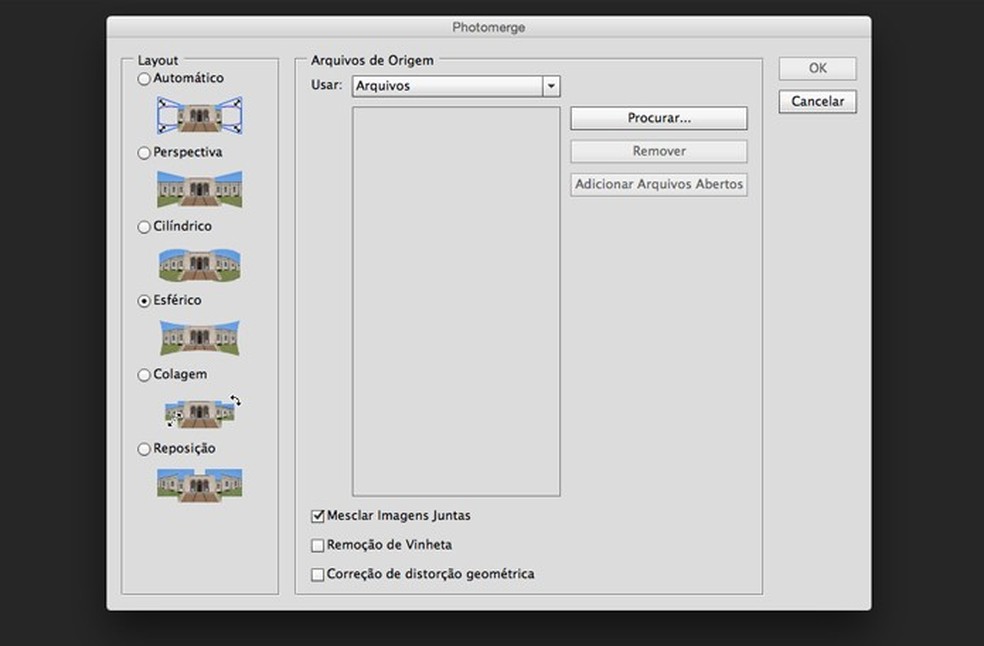The image size is (984, 646).
Task: Click the Cilíndrico layout preview icon
Action: point(200,263)
